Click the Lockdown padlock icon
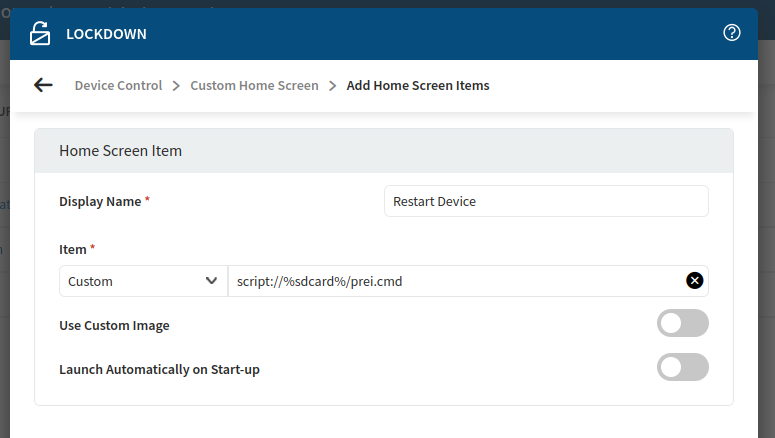The image size is (775, 438). 39,34
